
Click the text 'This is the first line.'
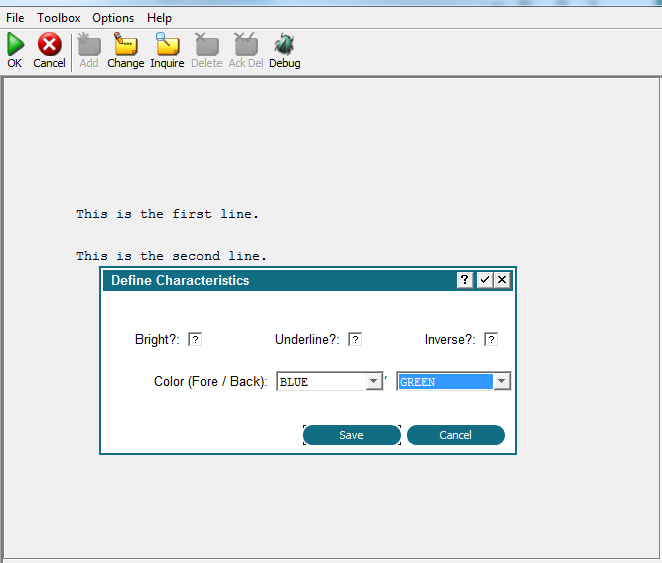(x=167, y=214)
